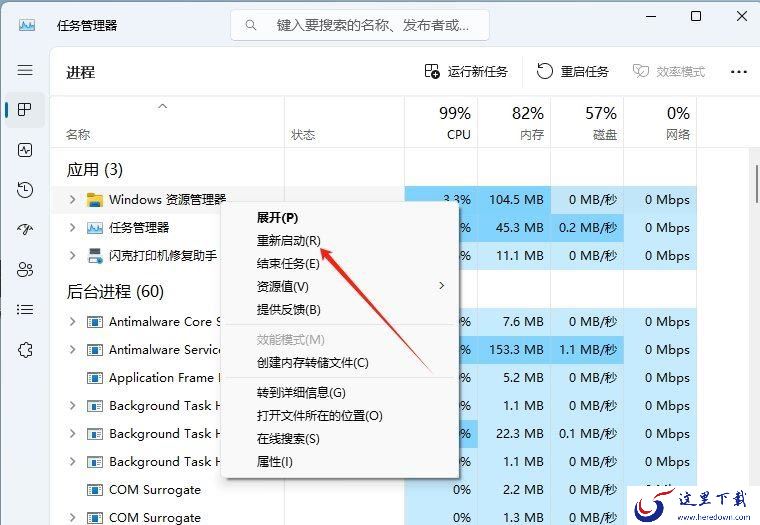The width and height of the screenshot is (760, 525).
Task: Click the three-dots more options button
Action: click(x=739, y=72)
